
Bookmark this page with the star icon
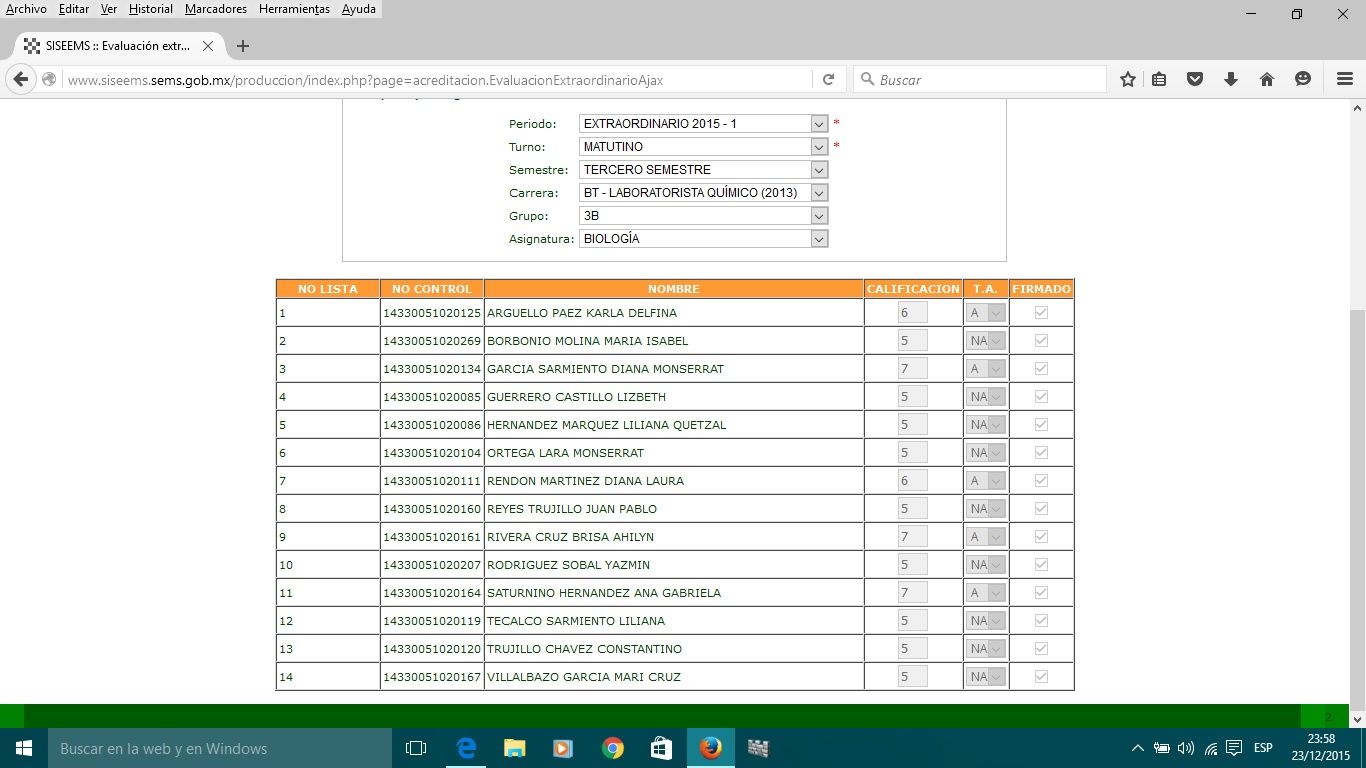pos(1128,79)
